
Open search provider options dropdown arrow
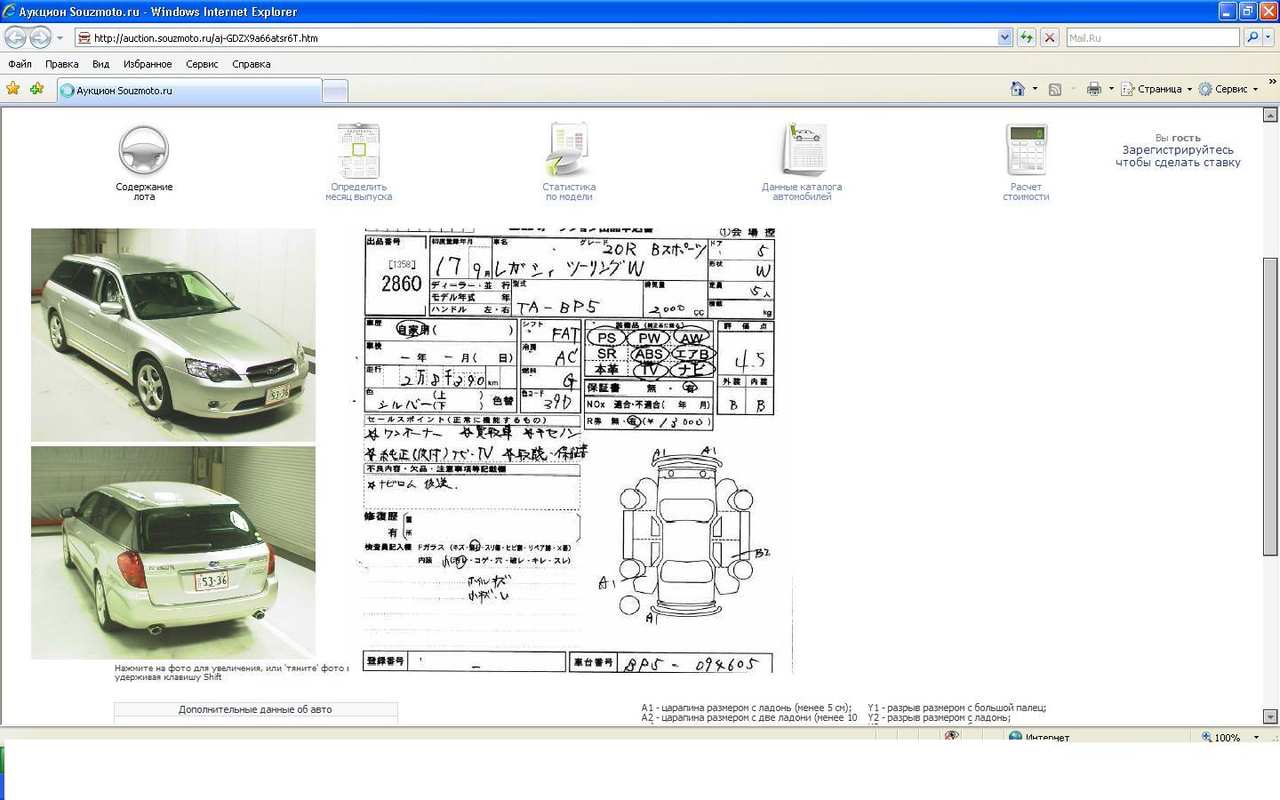pos(1267,37)
